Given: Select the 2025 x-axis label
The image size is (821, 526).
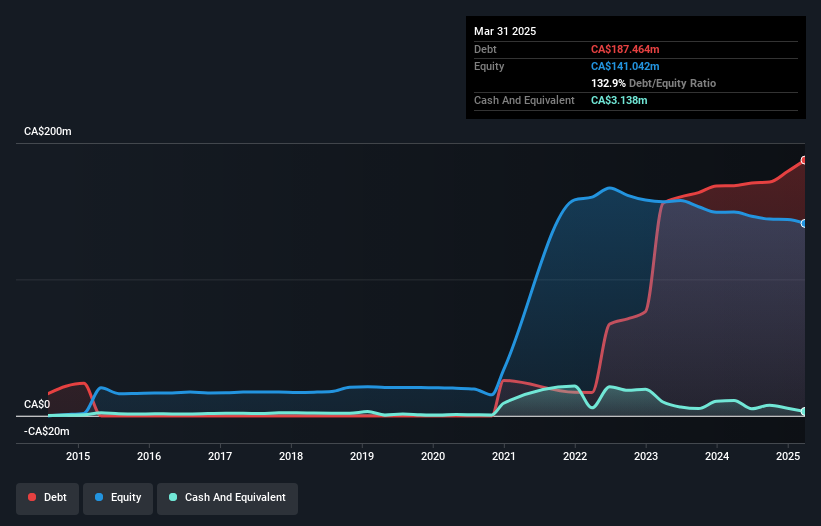Looking at the screenshot, I should click(788, 456).
